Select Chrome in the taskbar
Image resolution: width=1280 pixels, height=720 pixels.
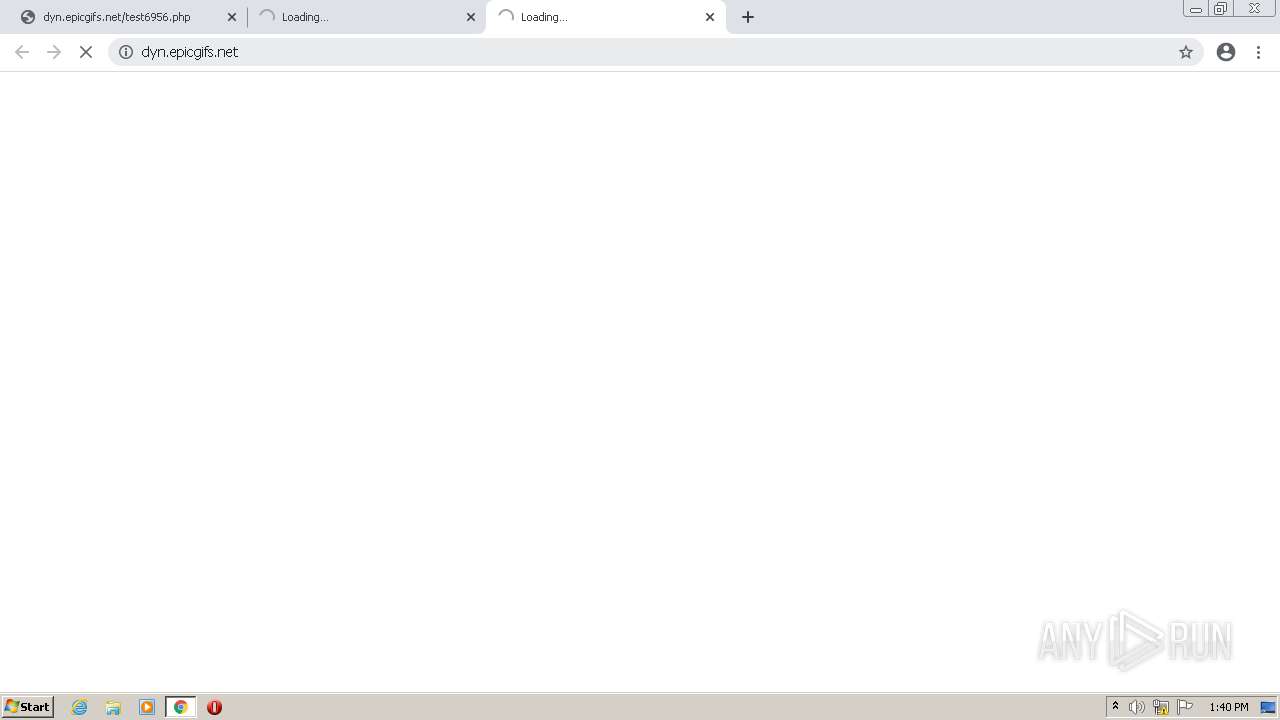pyautogui.click(x=181, y=707)
